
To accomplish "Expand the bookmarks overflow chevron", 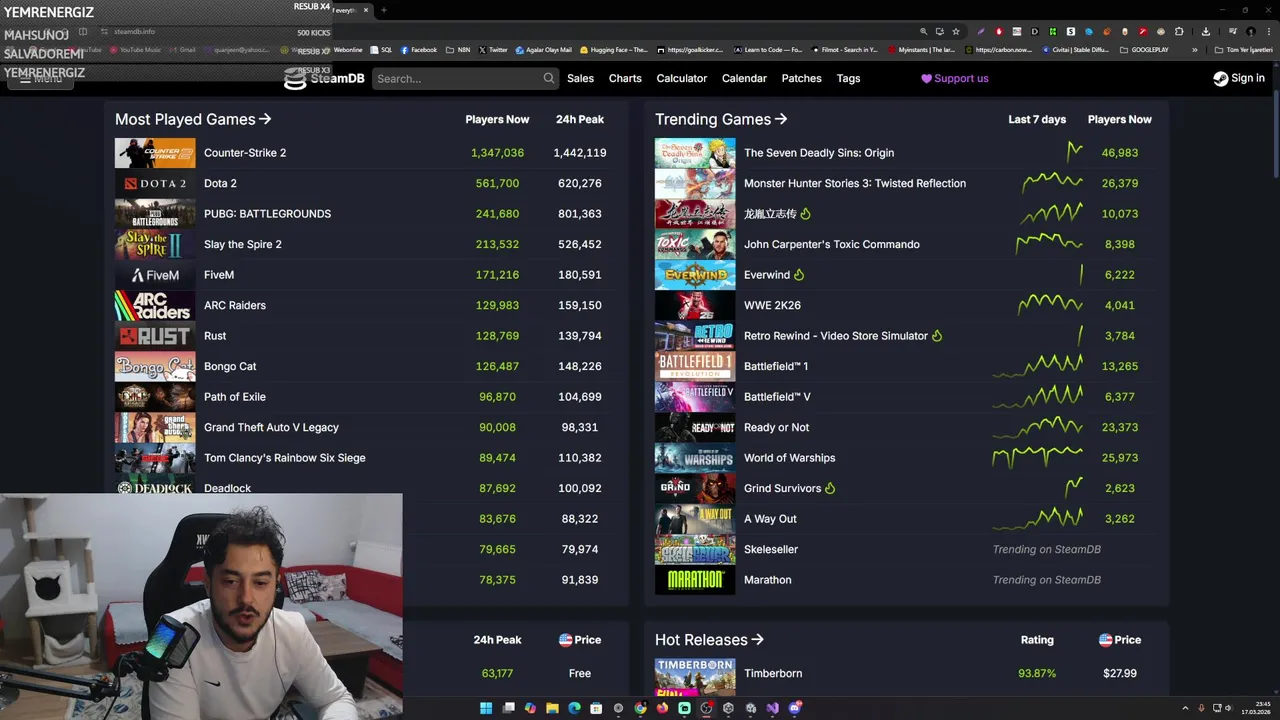I will coord(1194,50).
